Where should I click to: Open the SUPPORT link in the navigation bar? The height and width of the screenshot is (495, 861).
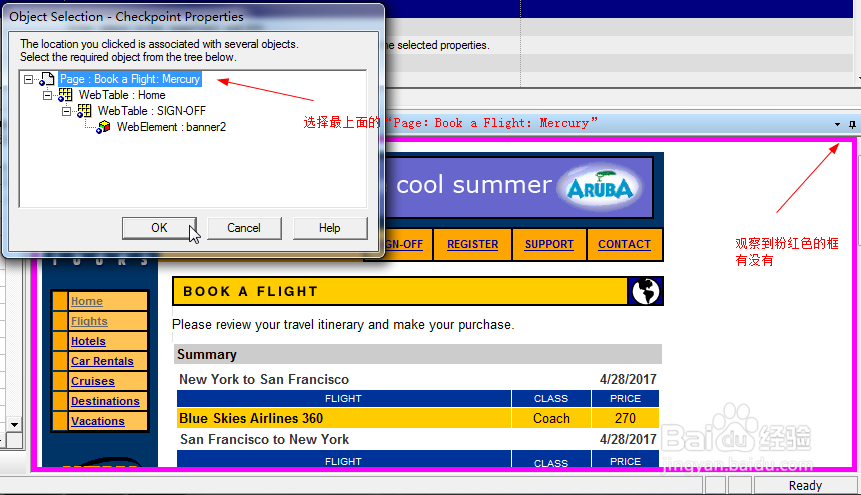point(549,244)
